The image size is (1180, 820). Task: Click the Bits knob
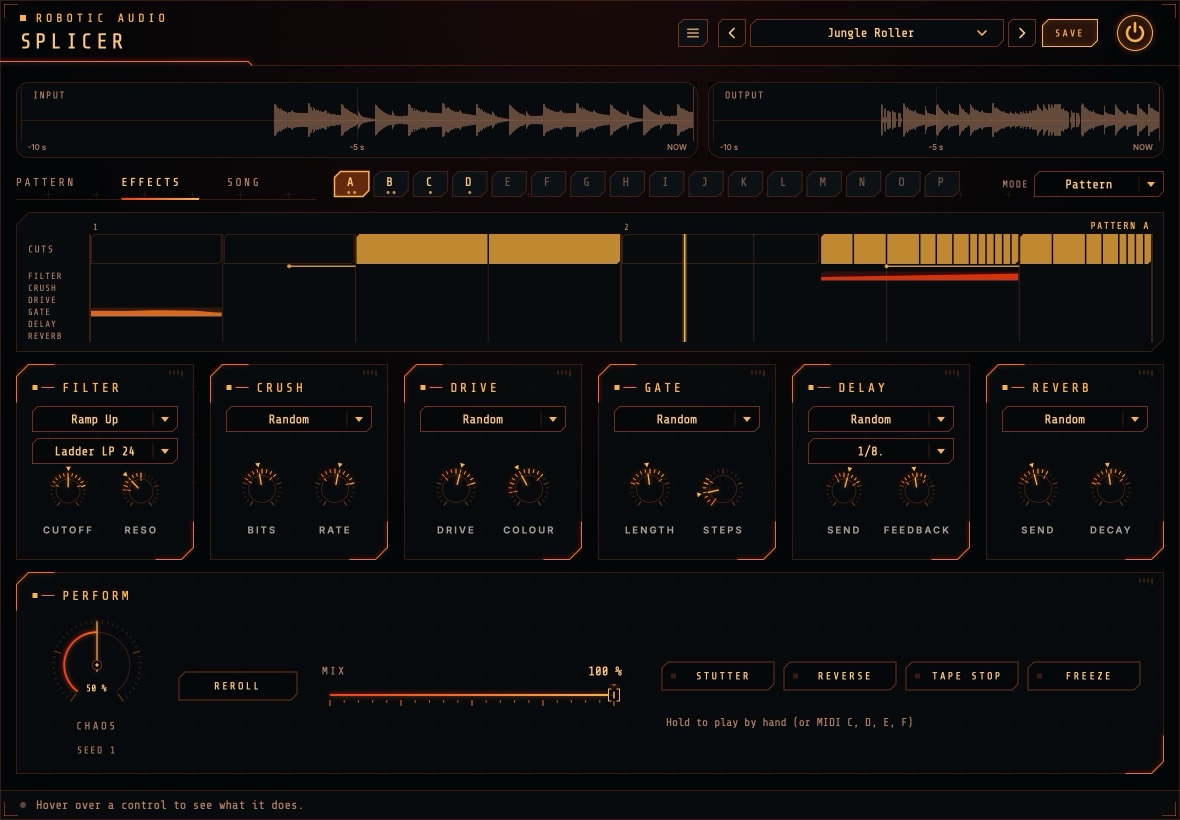click(262, 489)
